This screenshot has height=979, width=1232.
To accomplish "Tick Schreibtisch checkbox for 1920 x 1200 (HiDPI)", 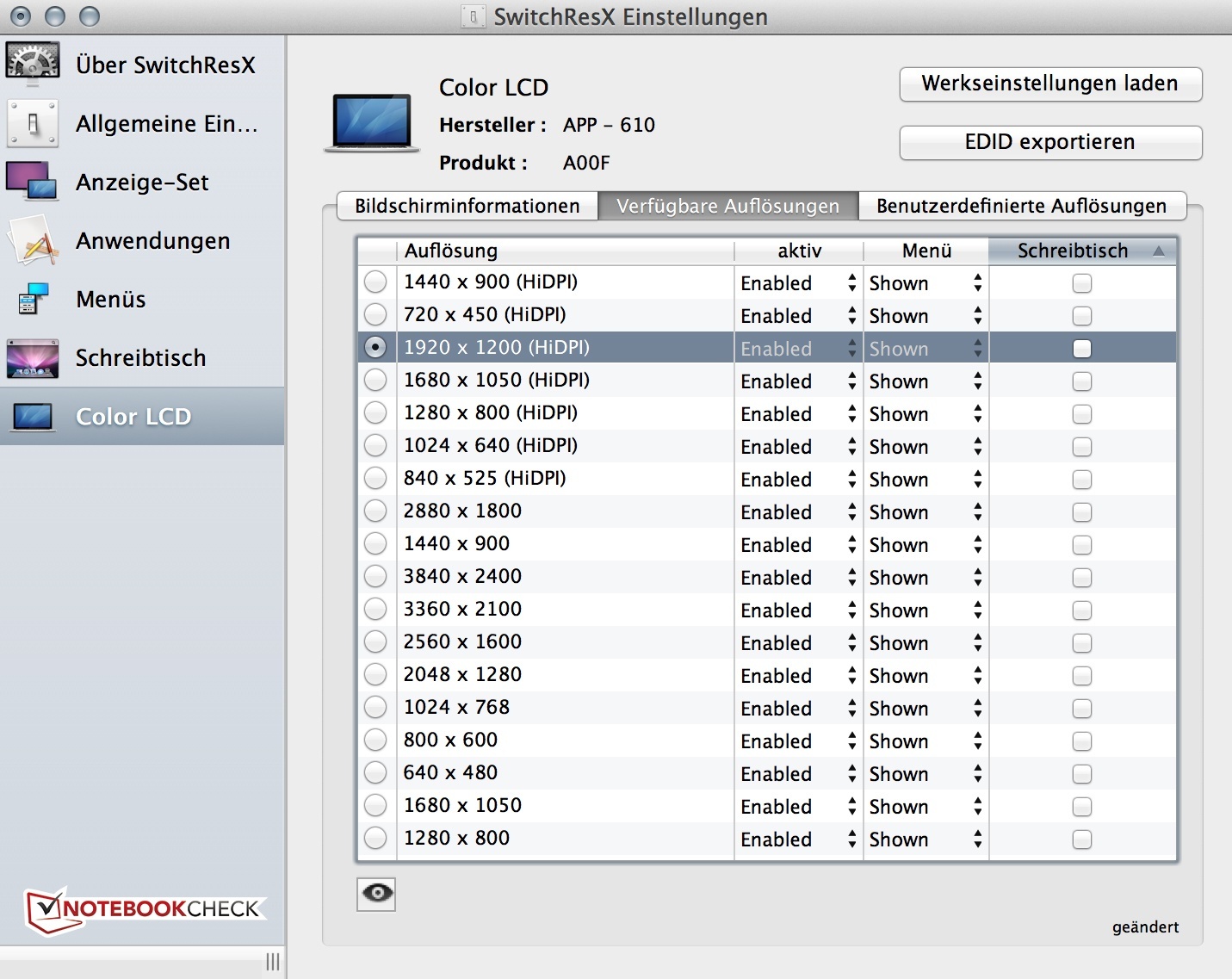I will pos(1082,349).
